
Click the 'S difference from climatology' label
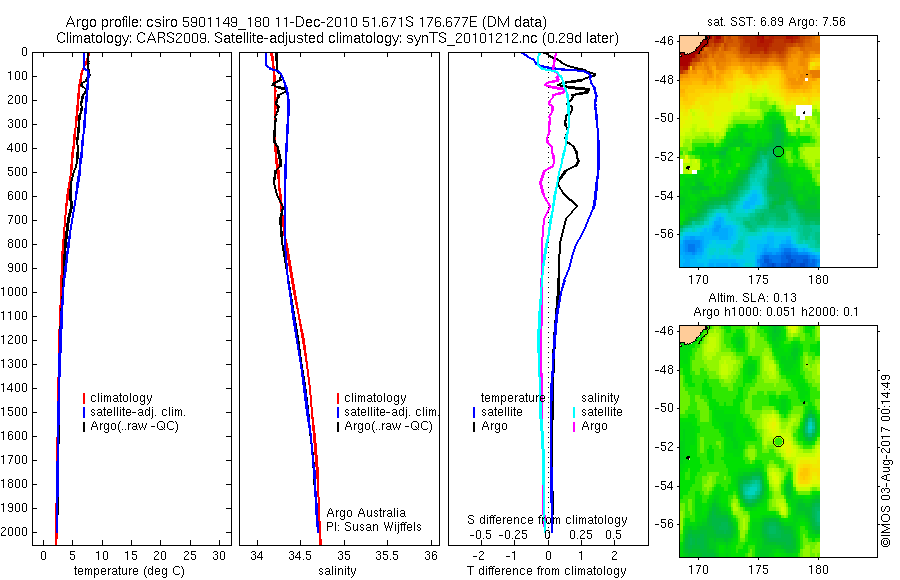point(547,520)
